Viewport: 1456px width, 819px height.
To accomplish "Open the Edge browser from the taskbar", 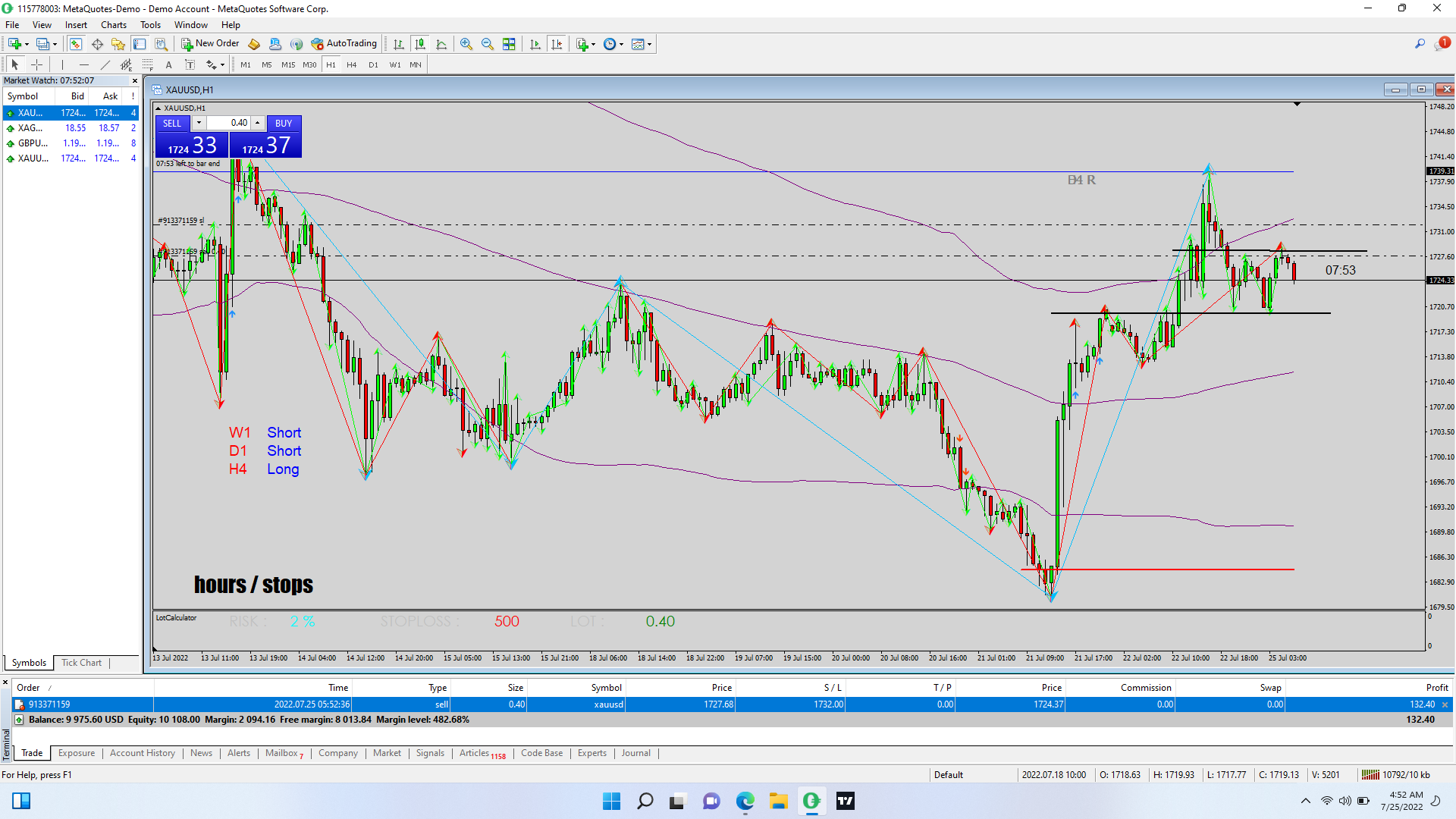I will click(745, 801).
